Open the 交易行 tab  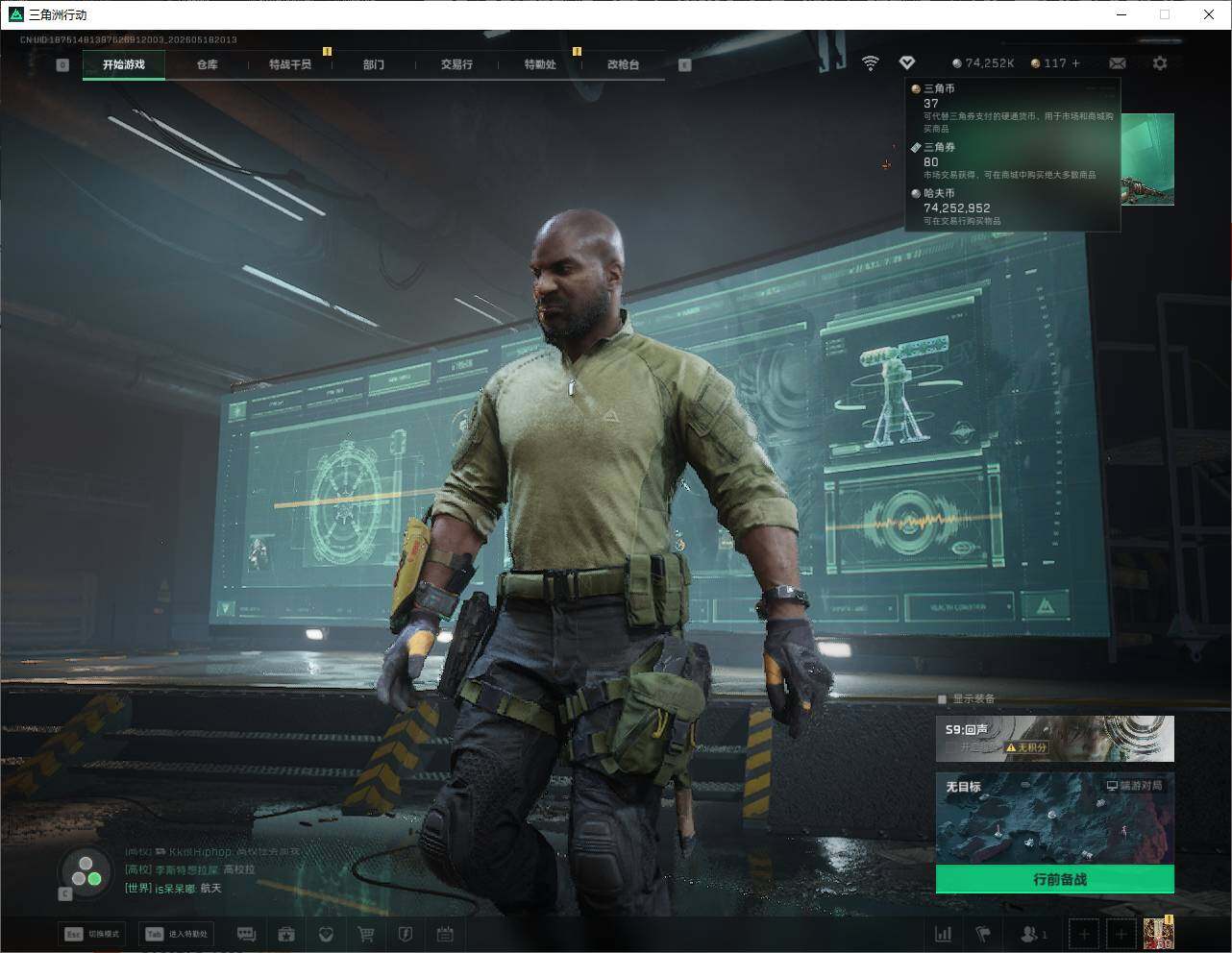click(x=456, y=64)
